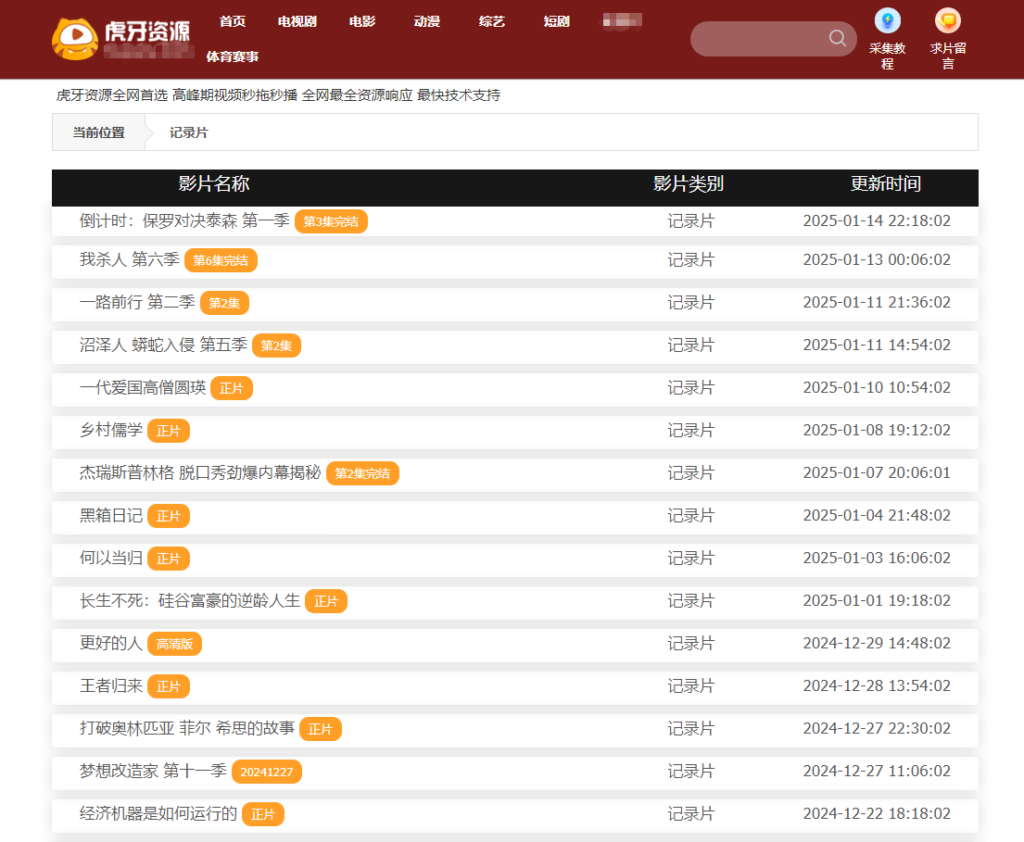Viewport: 1024px width, 842px height.
Task: Click the timestamp 2024-12-22 18:18:02
Action: tap(877, 814)
